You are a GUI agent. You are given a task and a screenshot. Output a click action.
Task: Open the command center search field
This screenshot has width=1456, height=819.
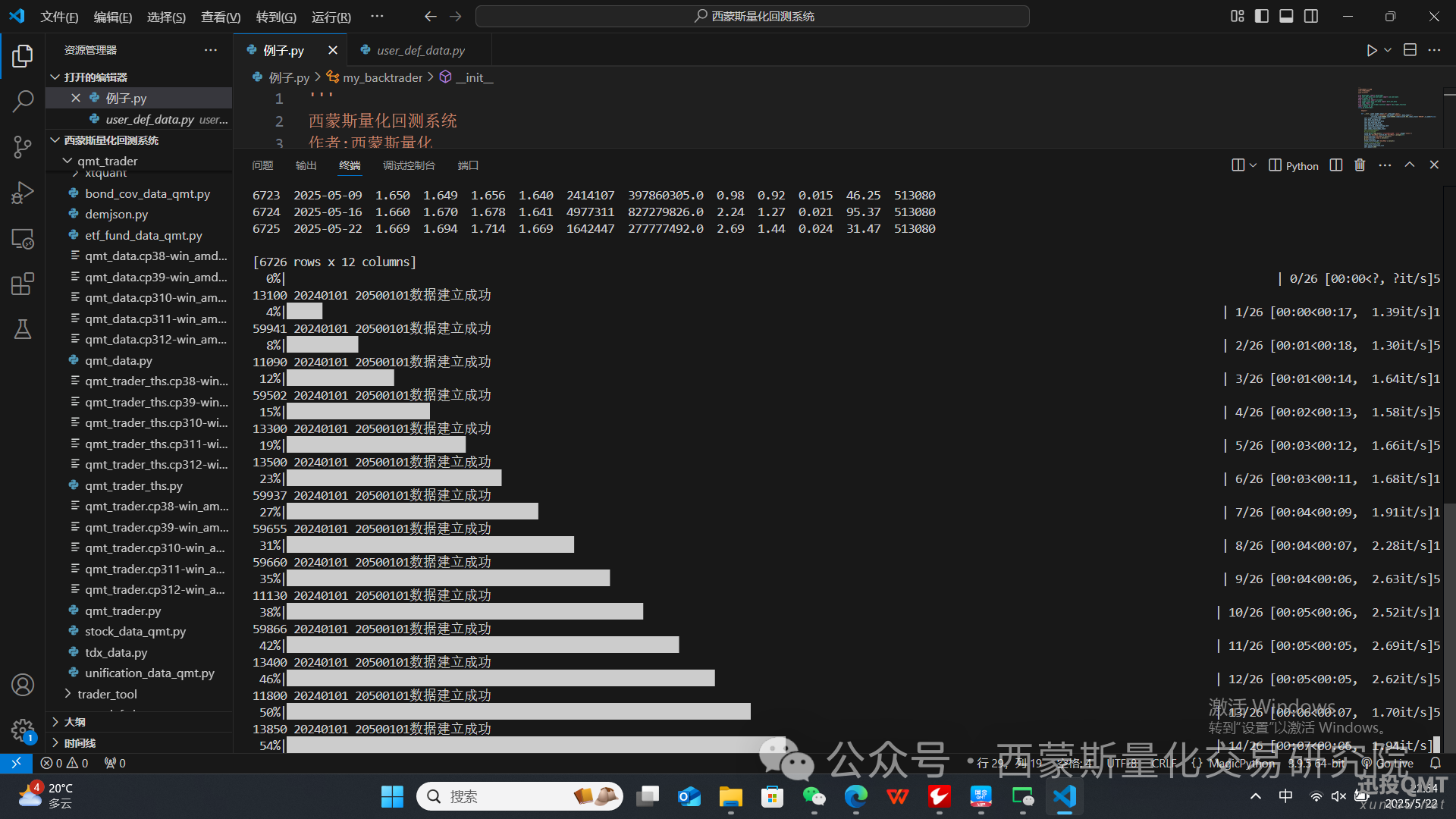[752, 16]
